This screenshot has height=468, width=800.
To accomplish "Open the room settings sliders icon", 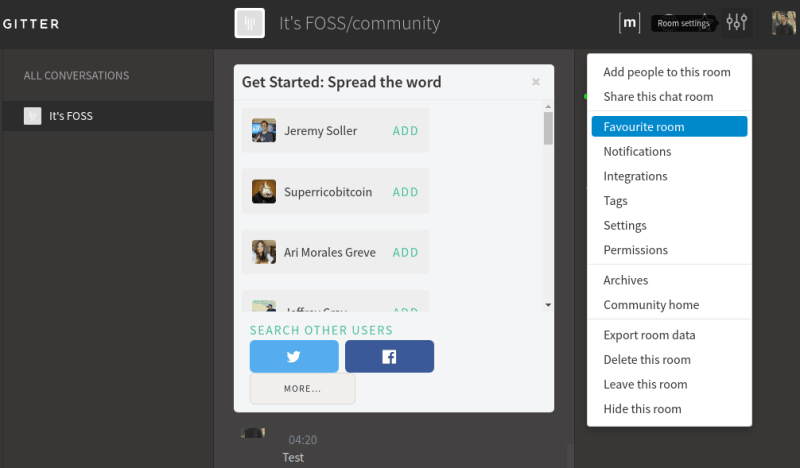I will (737, 22).
